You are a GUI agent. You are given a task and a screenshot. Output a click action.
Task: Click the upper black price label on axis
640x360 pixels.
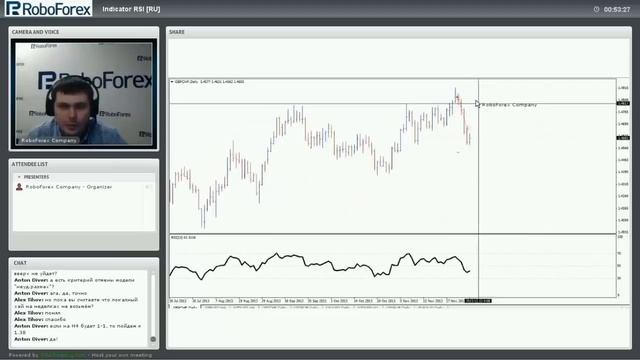click(x=623, y=103)
